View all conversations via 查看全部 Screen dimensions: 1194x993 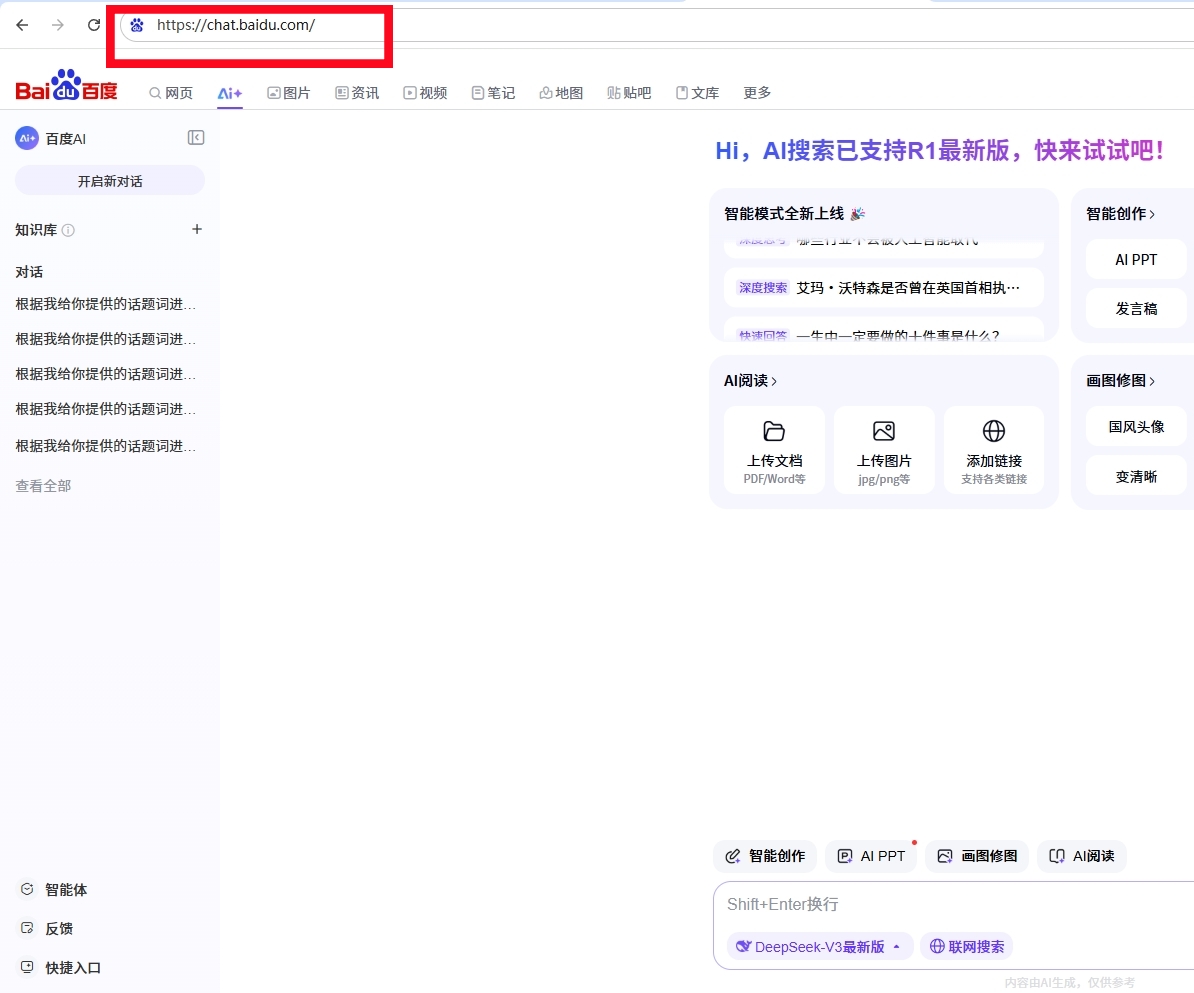(43, 486)
